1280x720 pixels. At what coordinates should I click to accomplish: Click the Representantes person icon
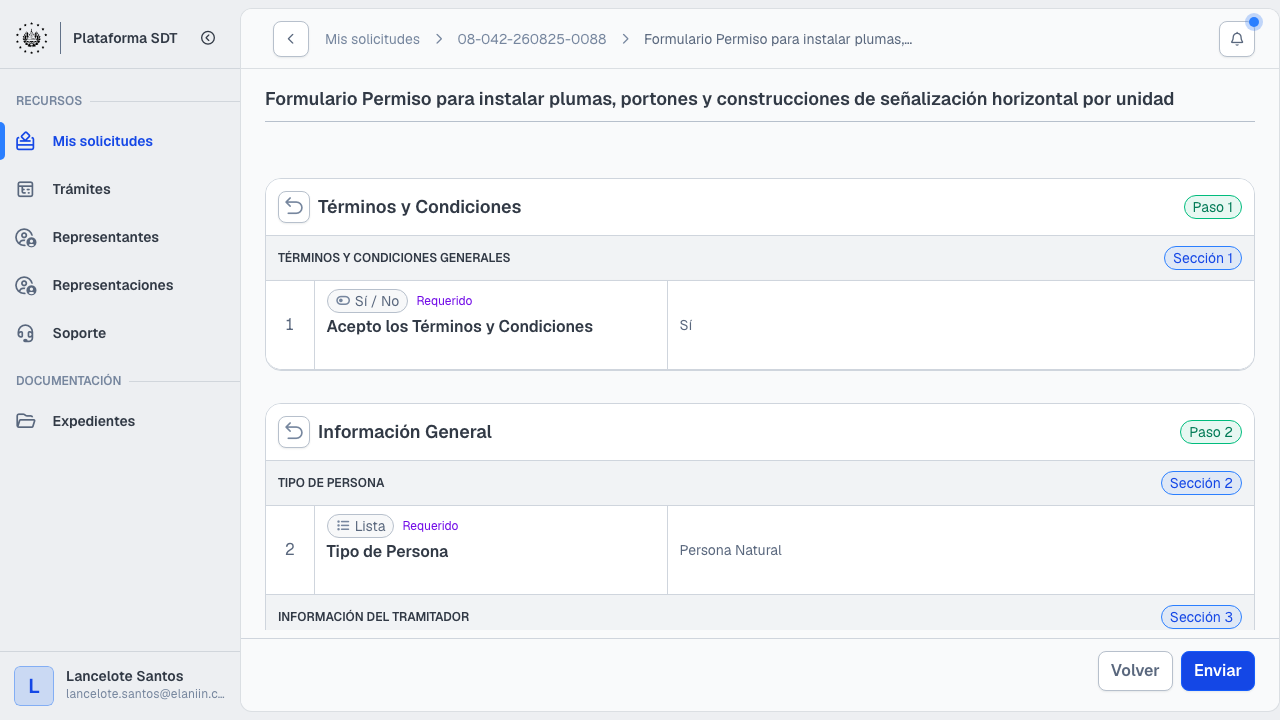point(26,237)
